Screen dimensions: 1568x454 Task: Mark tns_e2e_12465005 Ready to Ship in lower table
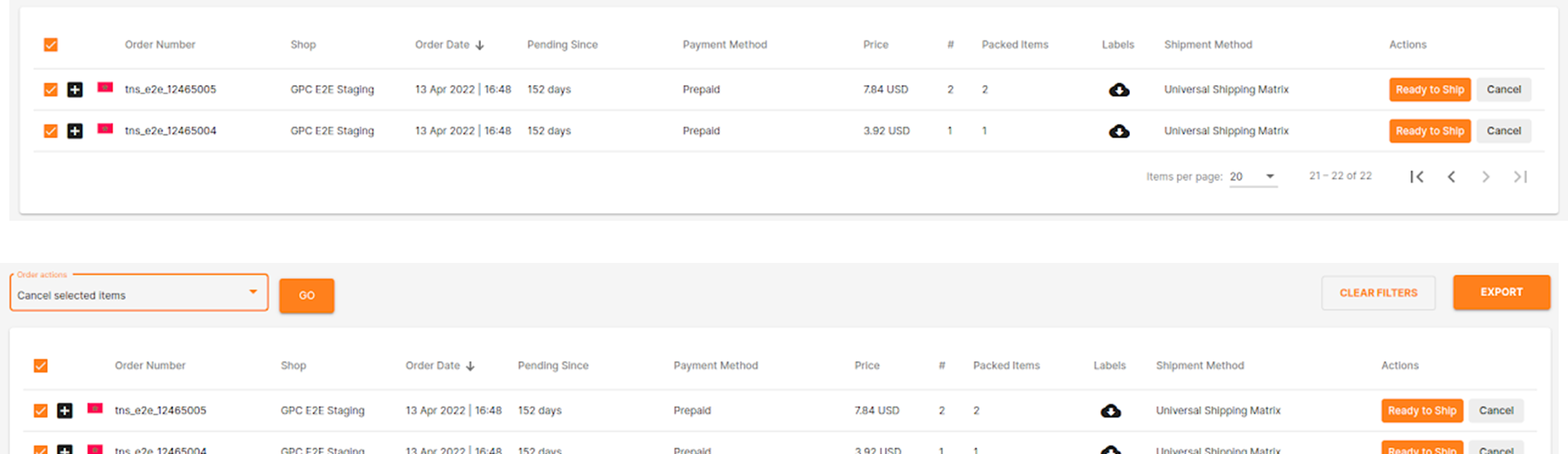[x=1421, y=411]
